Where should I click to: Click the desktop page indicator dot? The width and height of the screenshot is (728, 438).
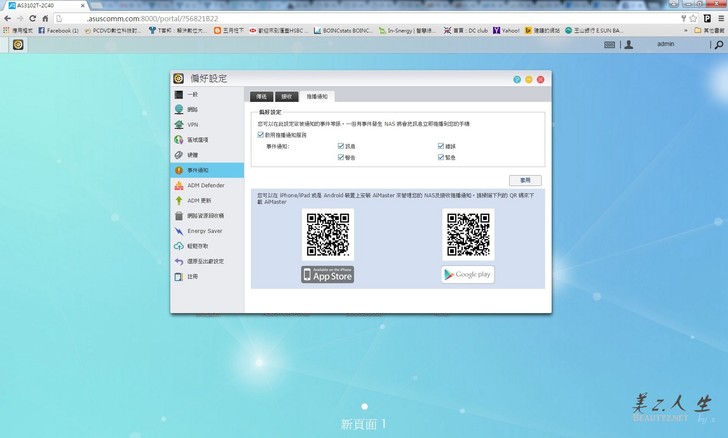click(x=364, y=406)
